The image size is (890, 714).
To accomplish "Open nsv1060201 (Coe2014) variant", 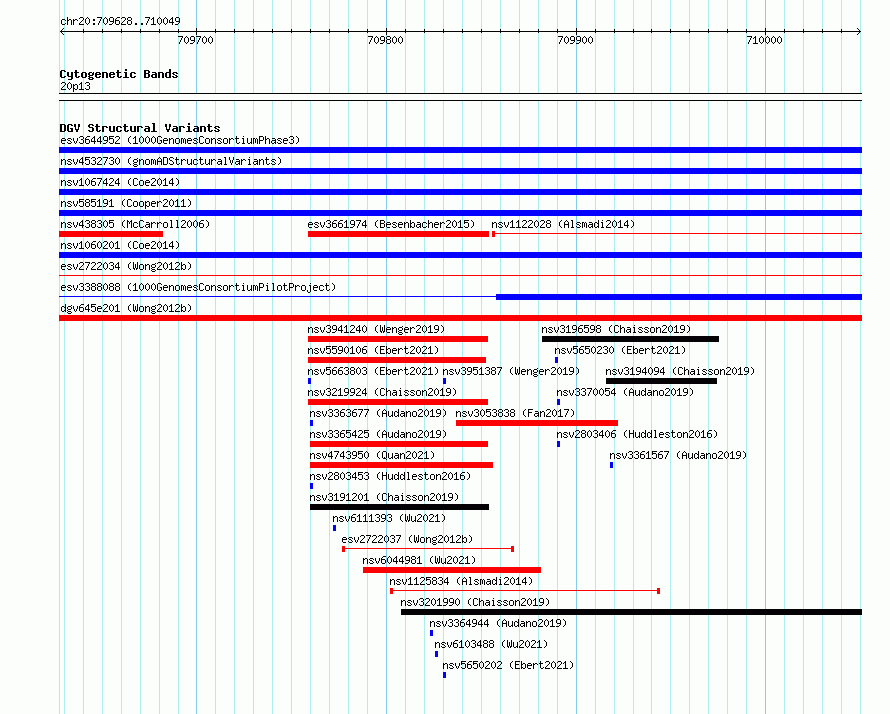I will pos(120,245).
